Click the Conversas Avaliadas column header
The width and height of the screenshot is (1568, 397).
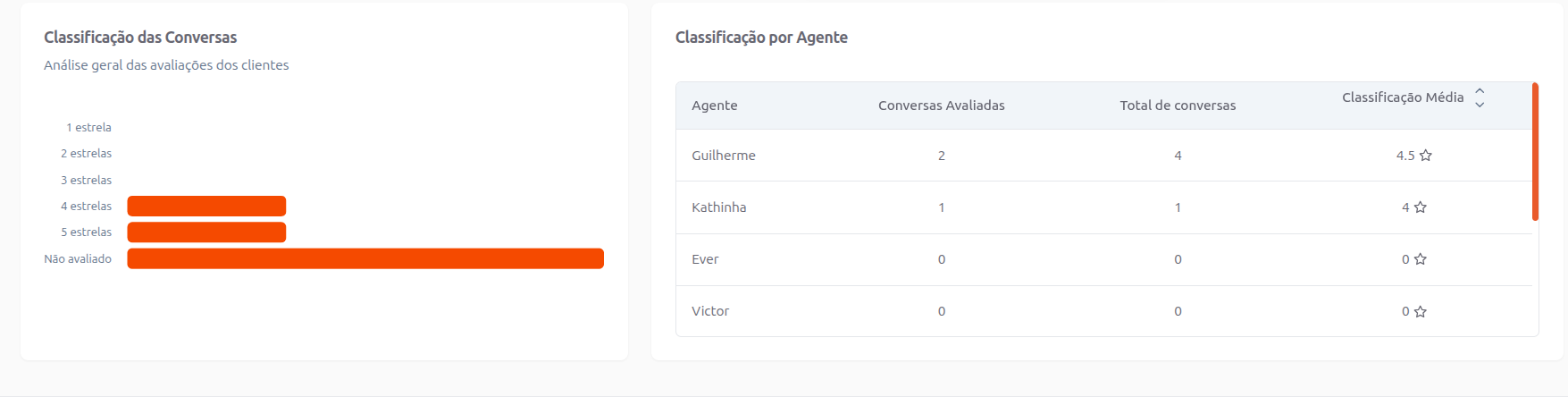click(x=941, y=106)
